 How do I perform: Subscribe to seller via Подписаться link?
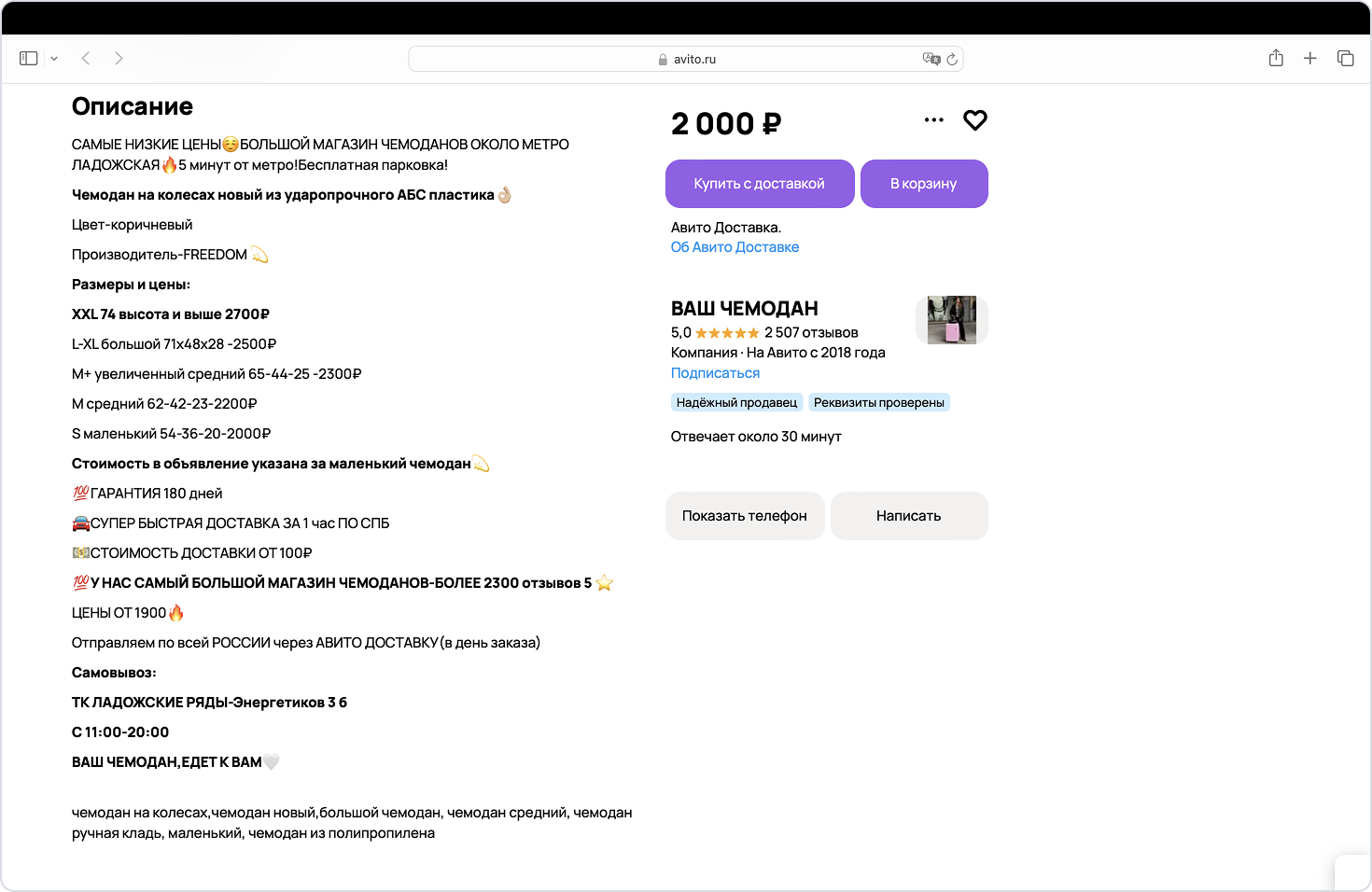(x=715, y=373)
